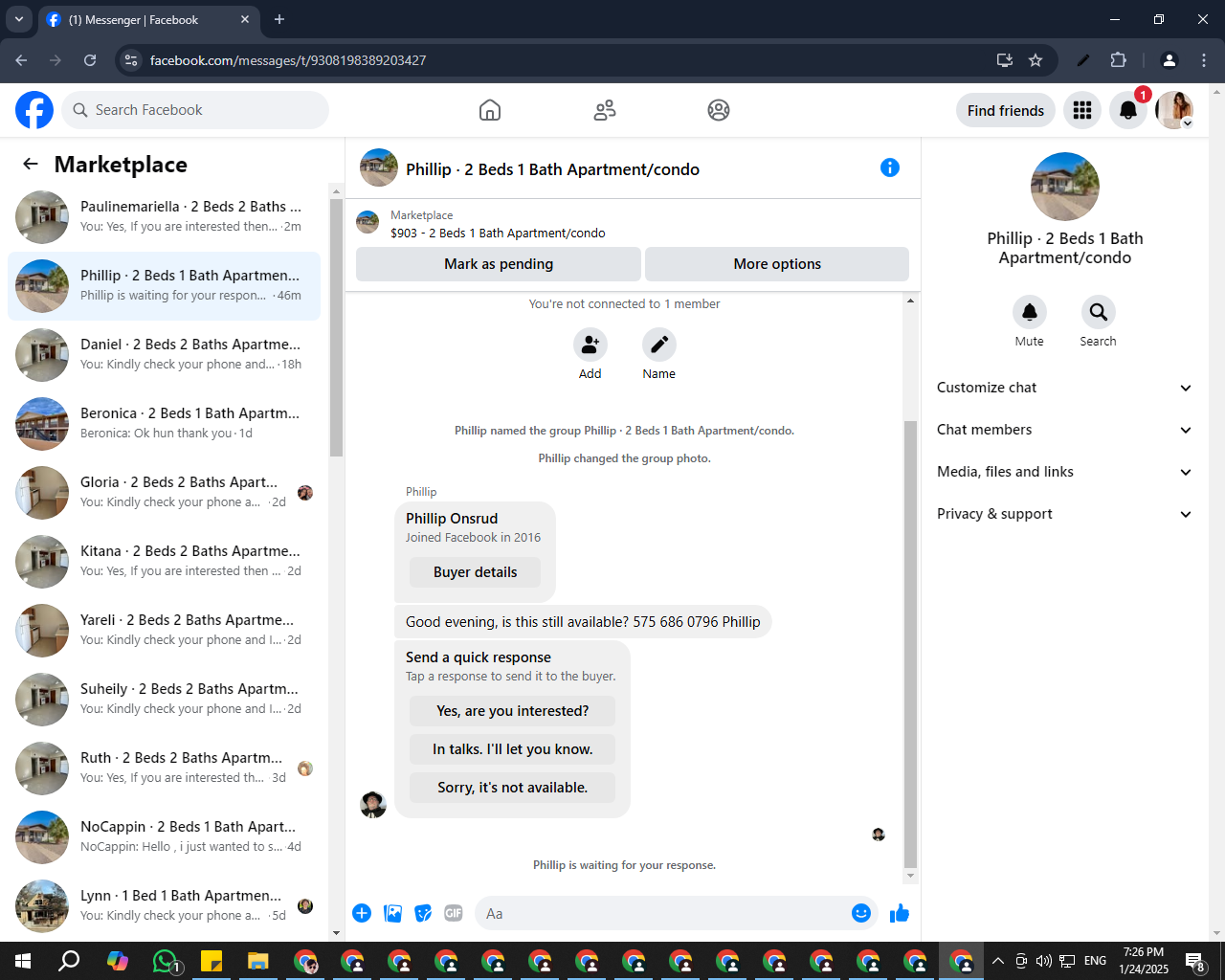Open Paulinemariella 2 Beds 2 Baths chat
This screenshot has height=980, width=1225.
(165, 217)
